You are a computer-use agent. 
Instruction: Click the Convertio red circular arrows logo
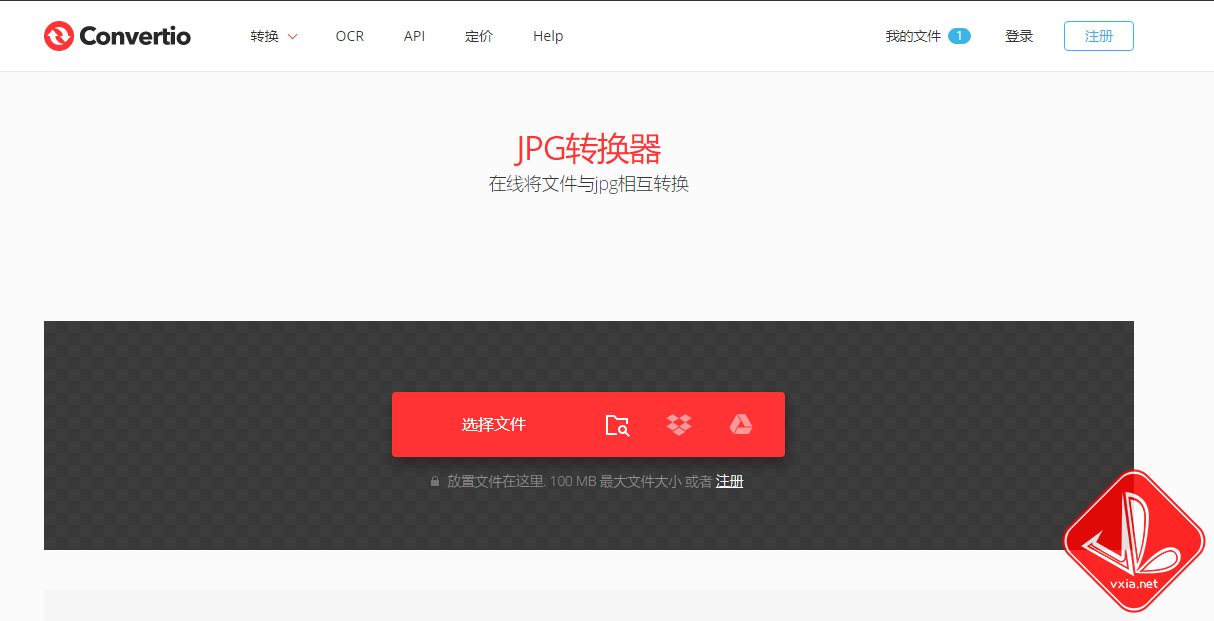(x=59, y=36)
